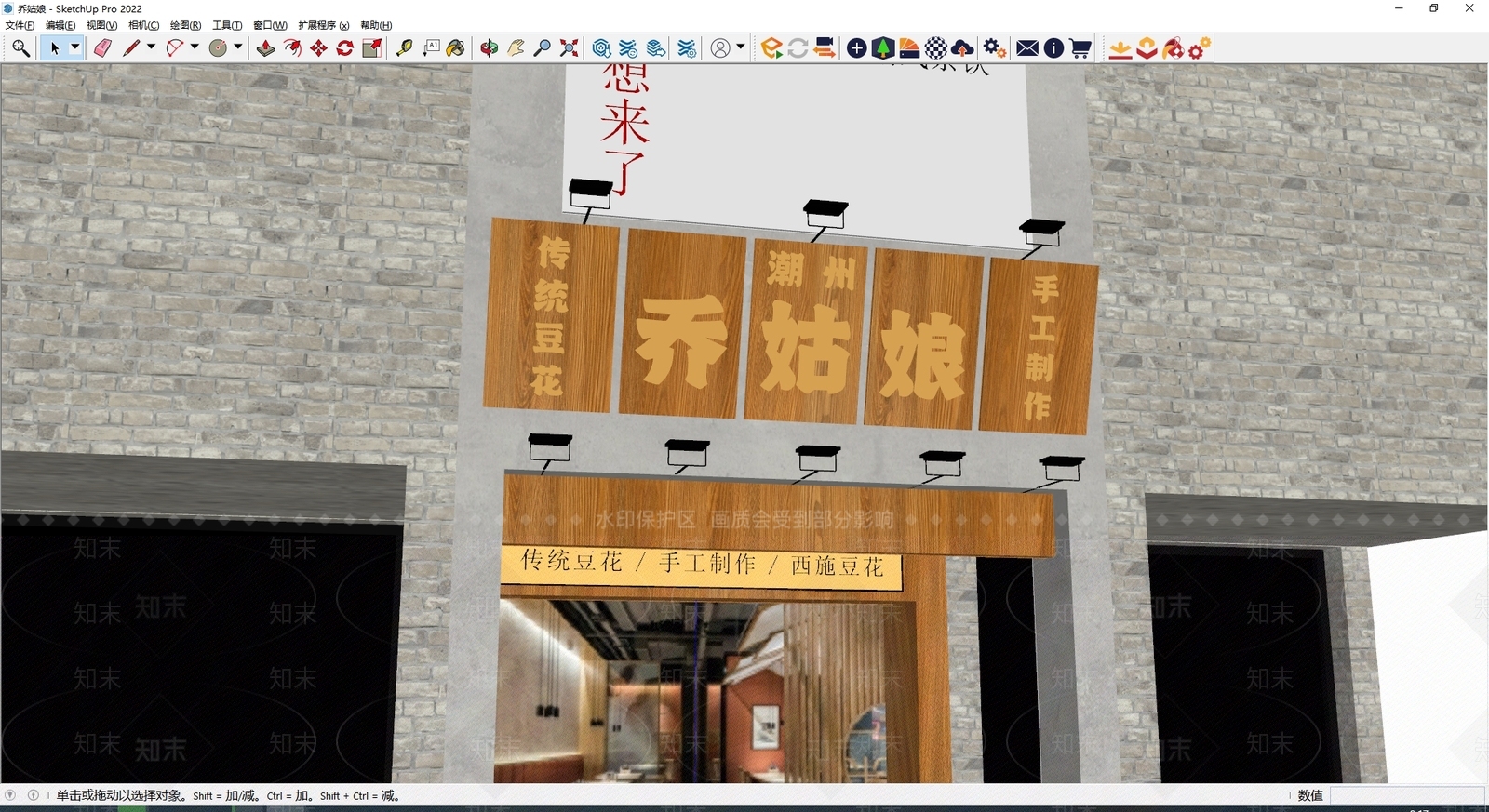
Task: Click Zoom Extents tool
Action: [570, 48]
